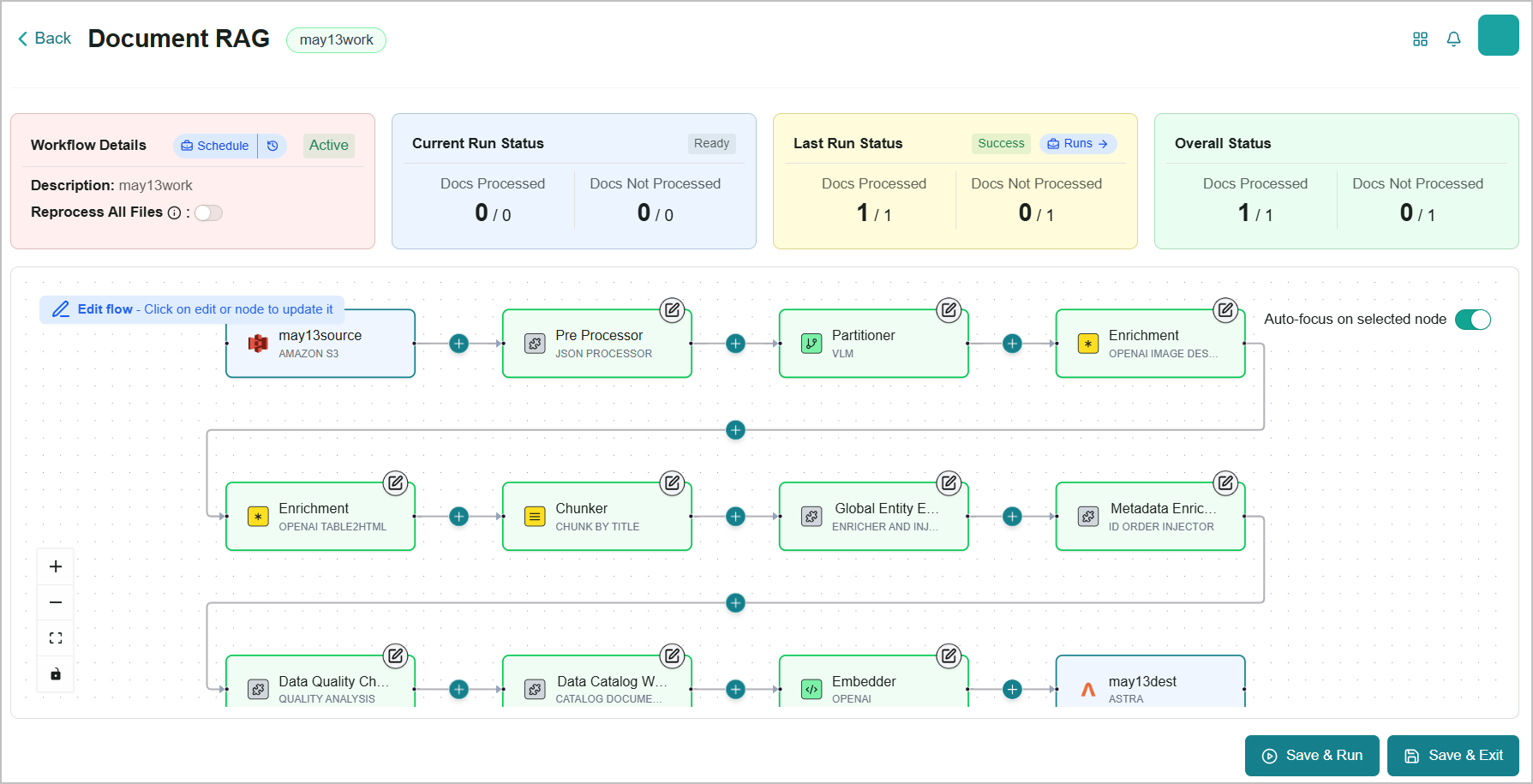This screenshot has height=784, width=1533.
Task: Add node on connector between first and second rows
Action: [x=735, y=430]
